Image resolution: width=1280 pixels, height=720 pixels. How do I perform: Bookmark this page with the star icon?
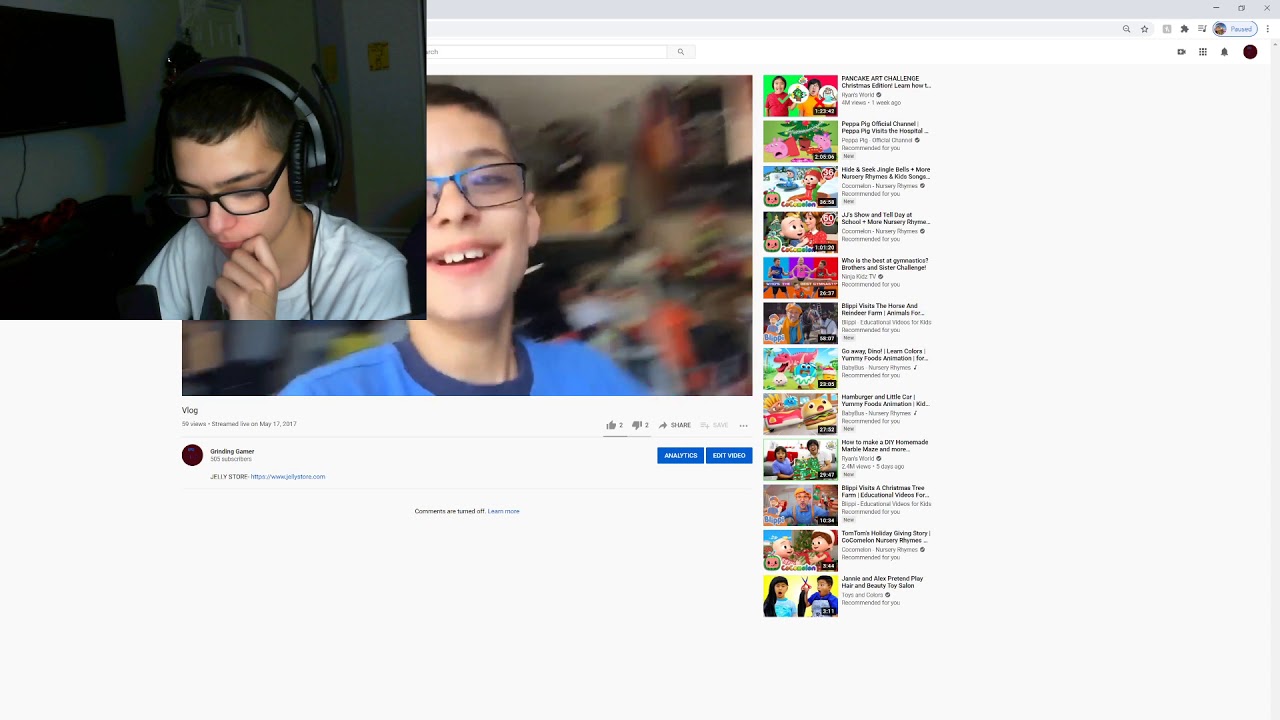pyautogui.click(x=1145, y=29)
